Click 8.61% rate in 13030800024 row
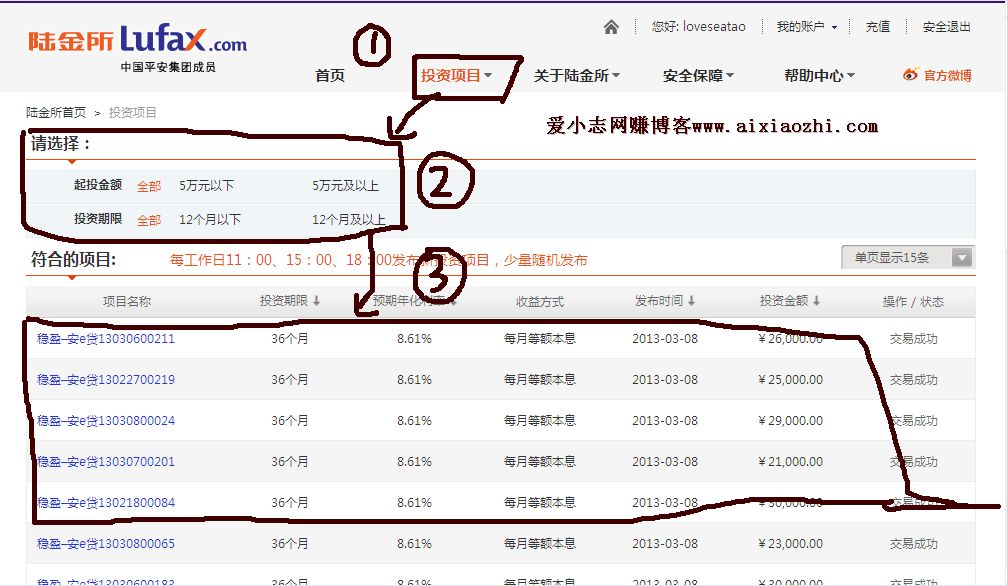The height and width of the screenshot is (586, 1007). [414, 421]
